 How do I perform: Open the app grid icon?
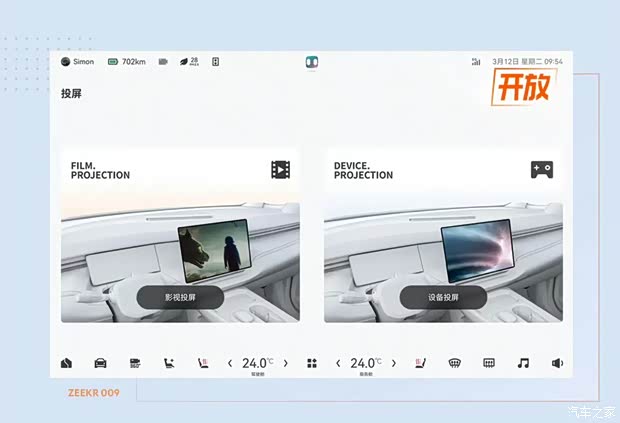tap(311, 363)
